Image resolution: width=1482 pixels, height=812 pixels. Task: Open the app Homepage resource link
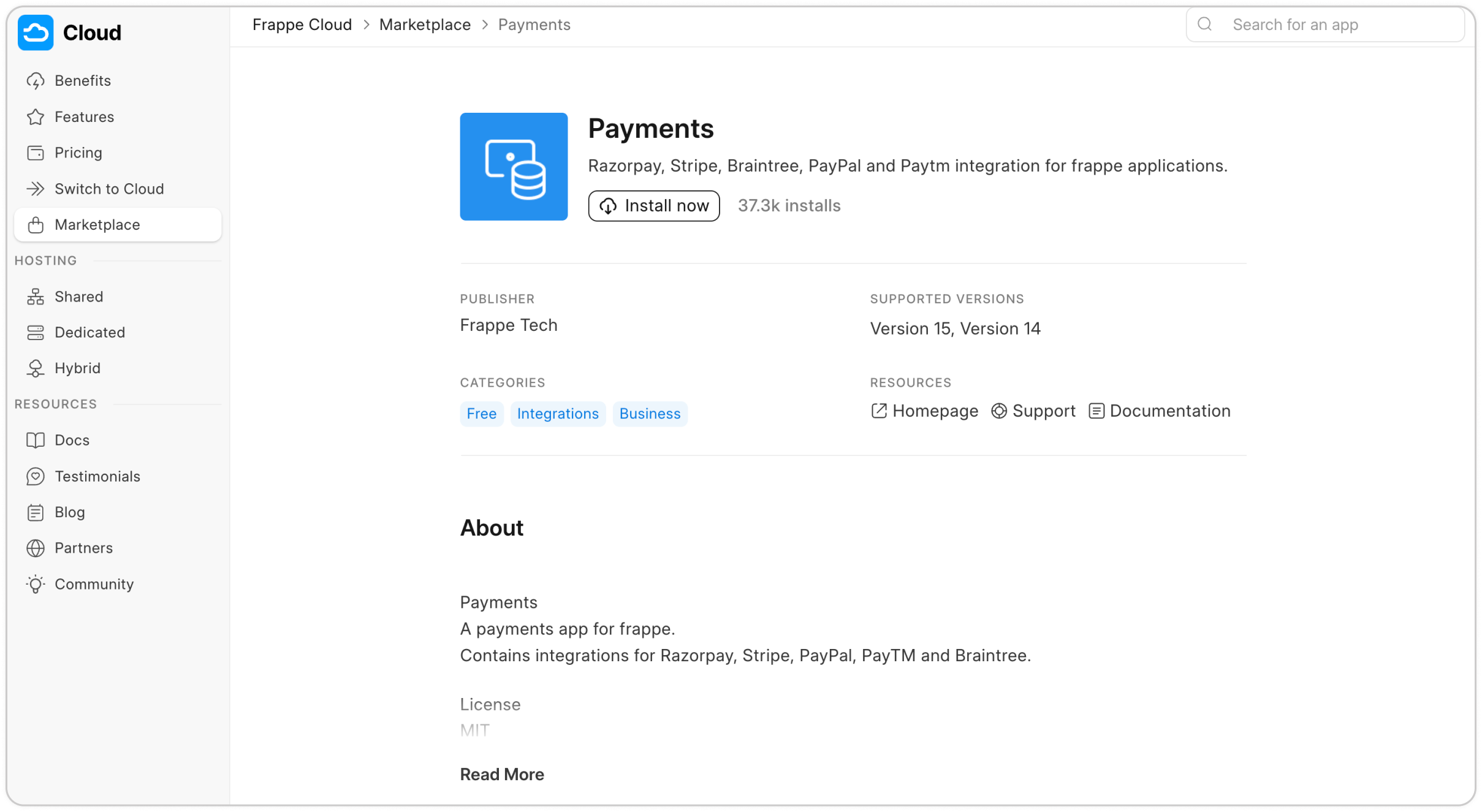pos(924,411)
